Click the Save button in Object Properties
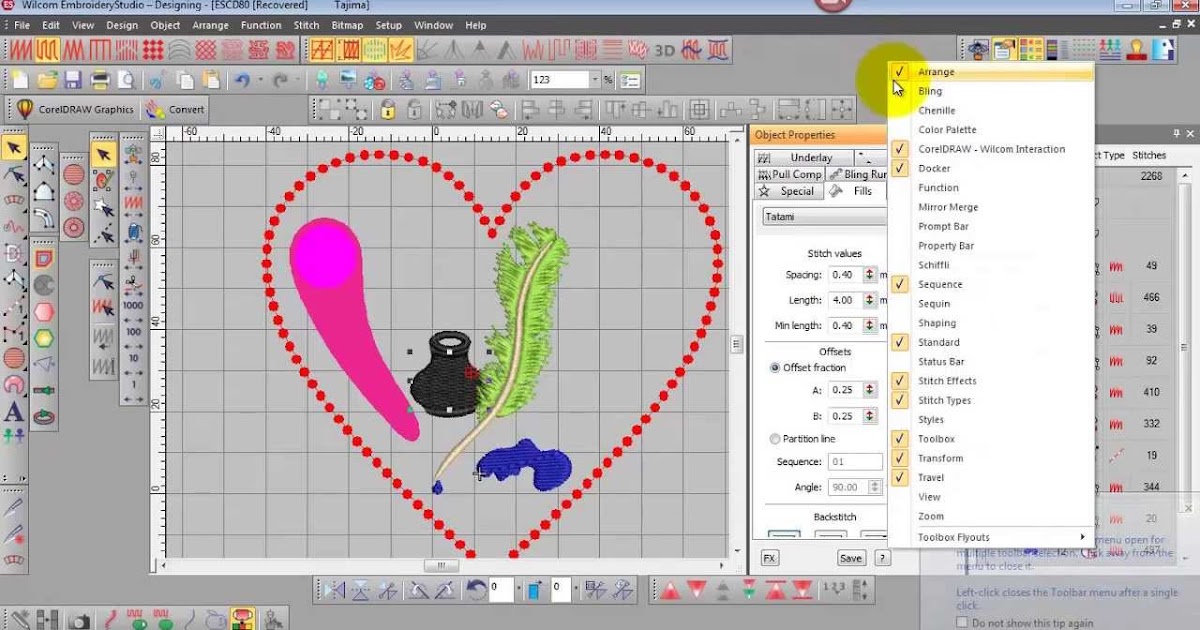This screenshot has height=630, width=1200. click(x=851, y=558)
